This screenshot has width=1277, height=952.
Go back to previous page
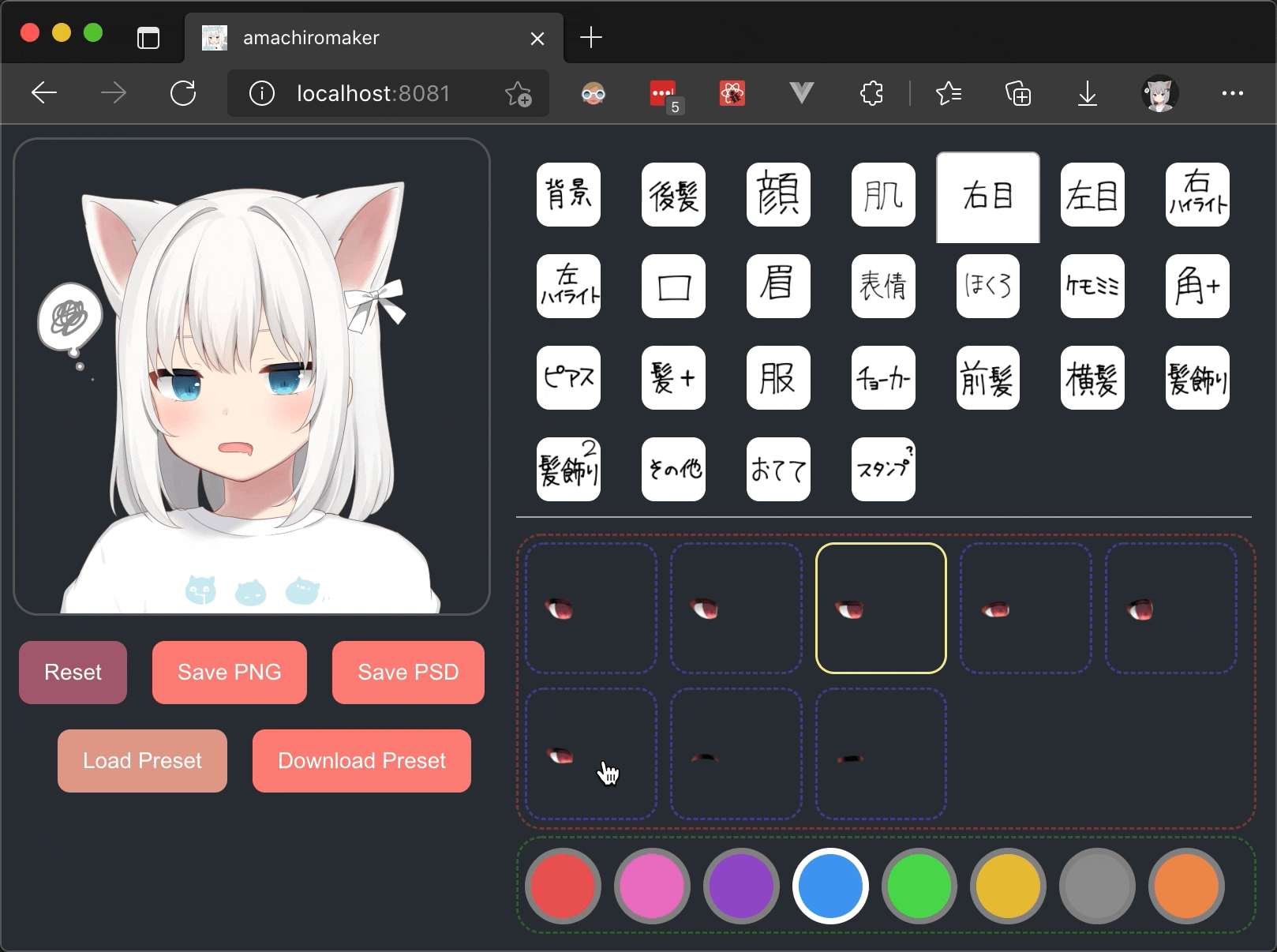[x=44, y=93]
